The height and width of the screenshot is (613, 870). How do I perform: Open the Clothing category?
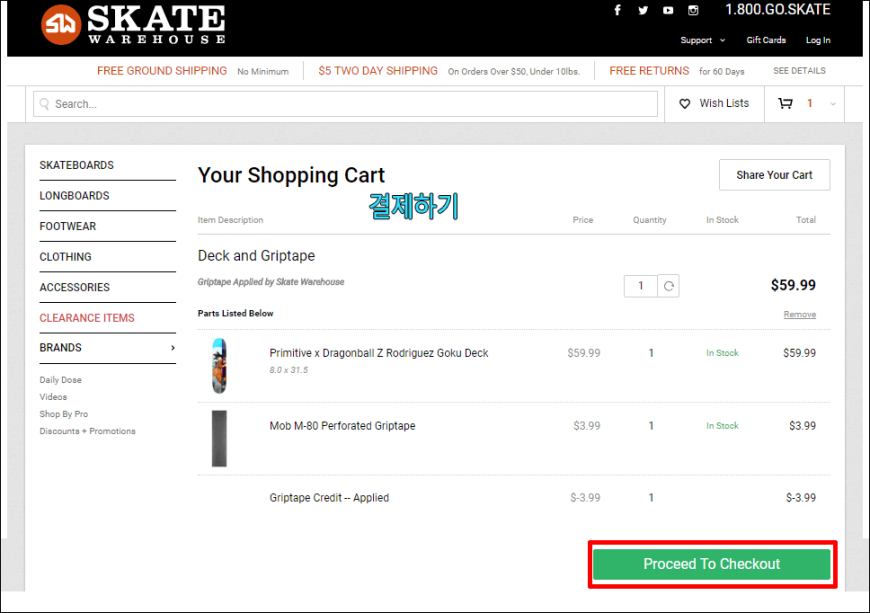coord(65,257)
